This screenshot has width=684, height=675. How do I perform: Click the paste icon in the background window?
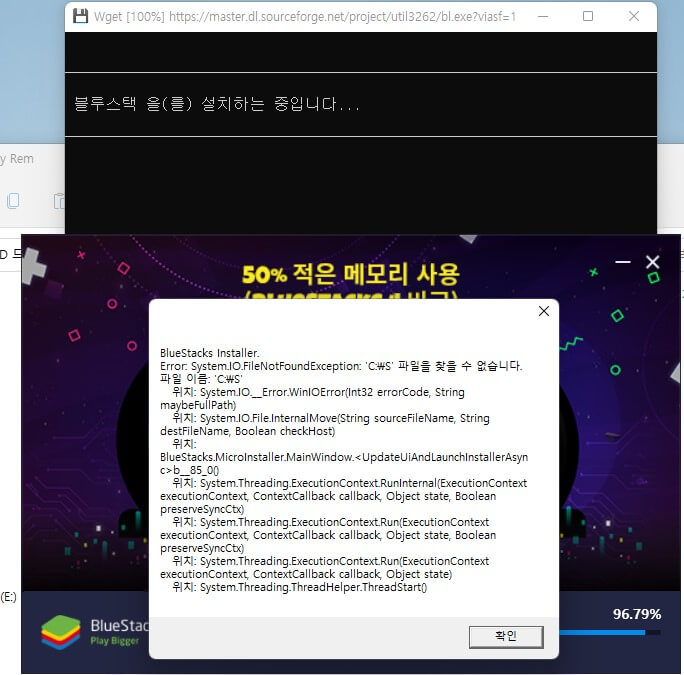coord(59,201)
